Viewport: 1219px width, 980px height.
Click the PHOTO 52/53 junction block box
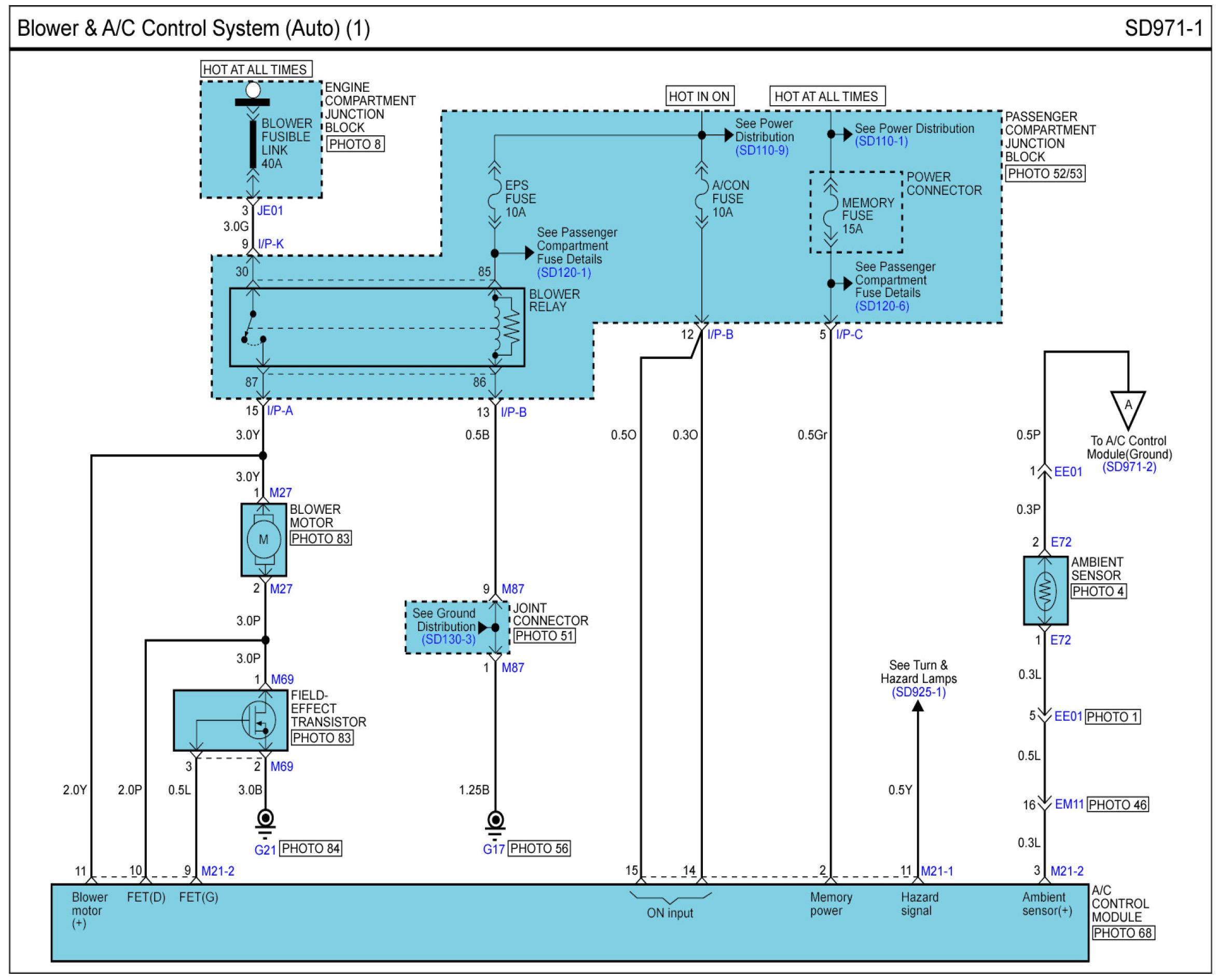1045,174
